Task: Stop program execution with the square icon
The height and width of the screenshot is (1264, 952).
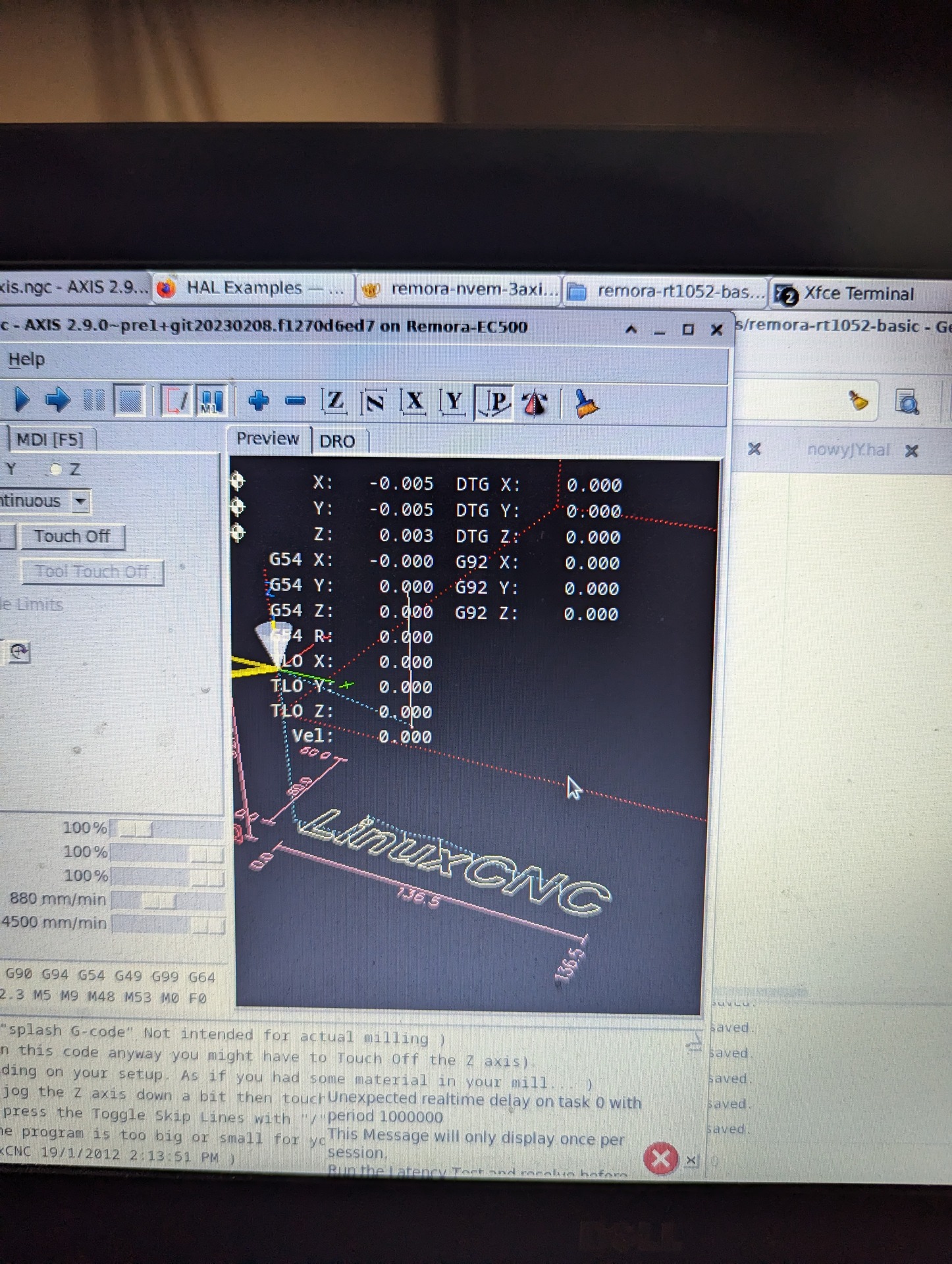Action: coord(130,400)
